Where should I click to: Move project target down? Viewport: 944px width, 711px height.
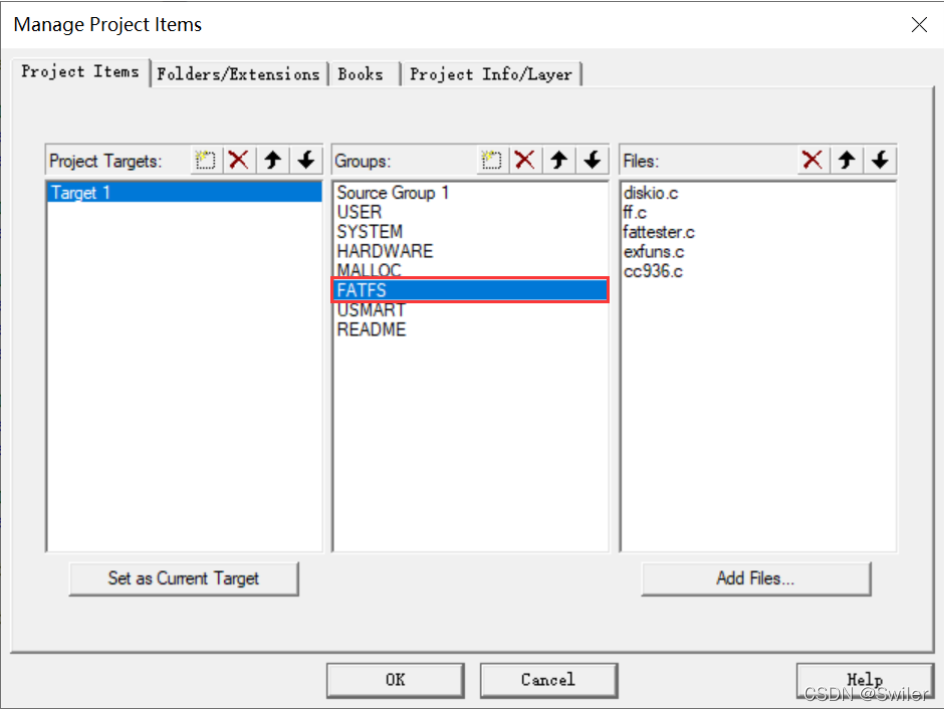(306, 160)
